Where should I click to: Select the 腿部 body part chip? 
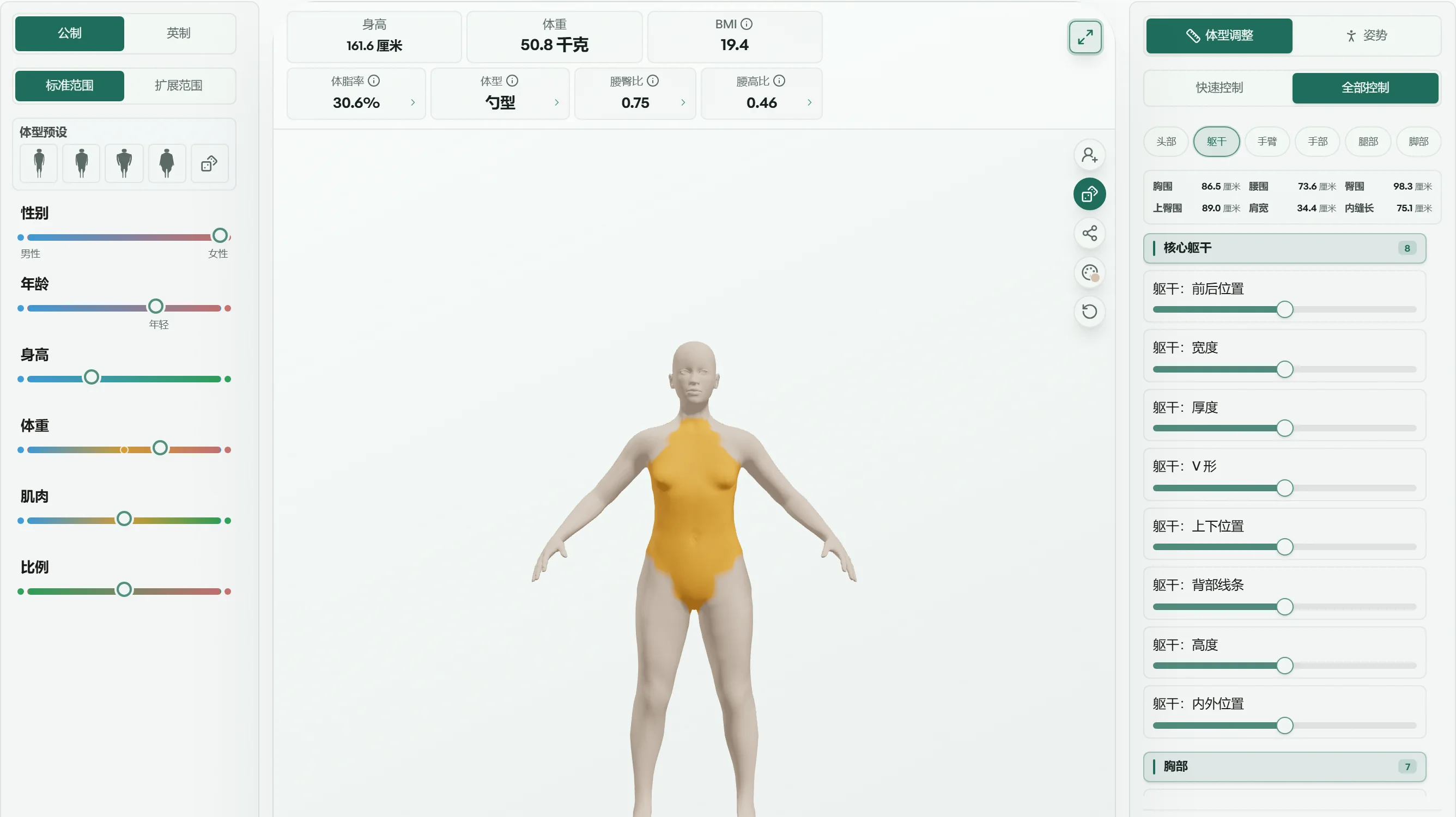1368,141
